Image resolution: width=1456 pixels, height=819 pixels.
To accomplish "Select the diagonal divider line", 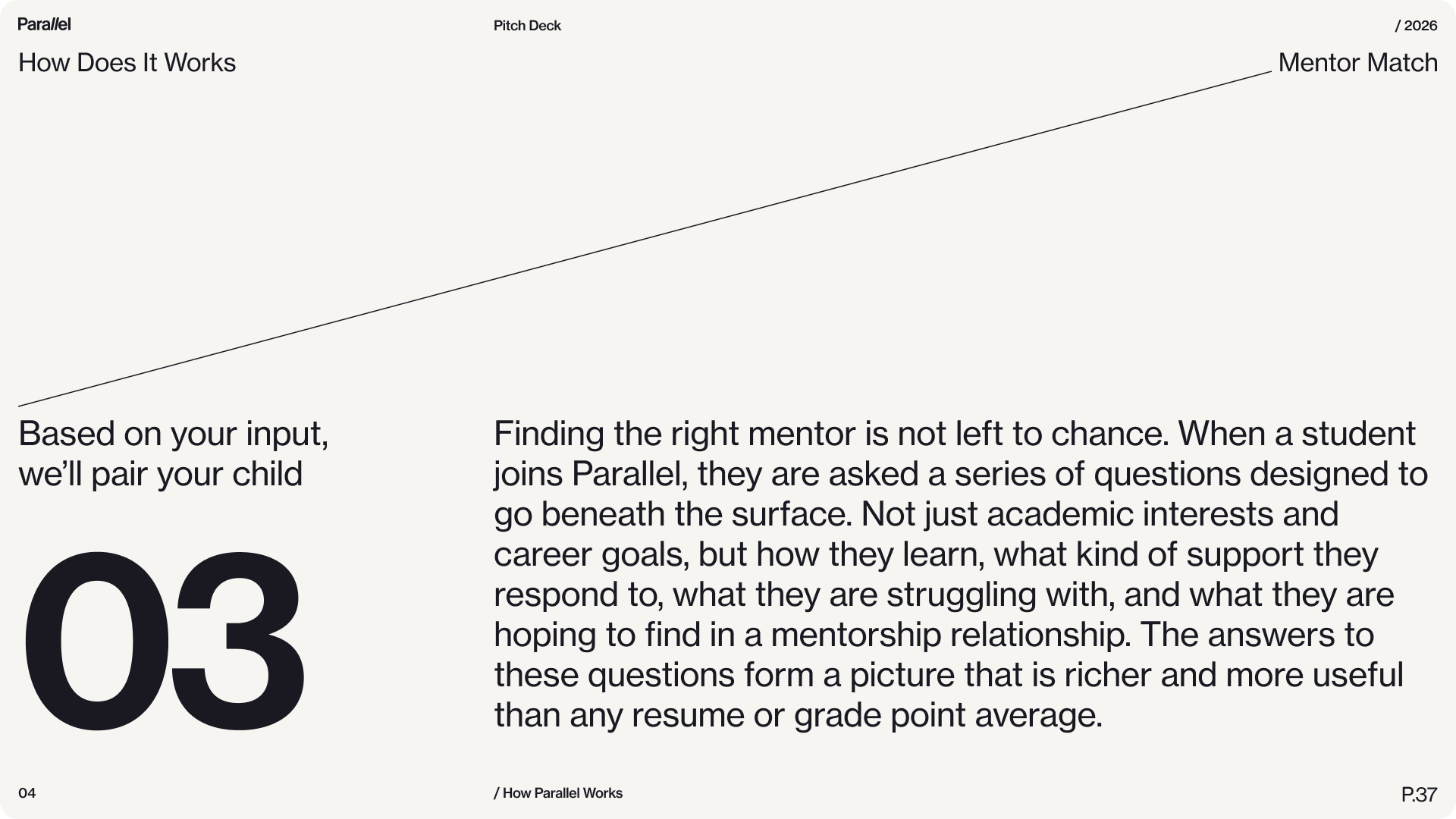I will 645,239.
